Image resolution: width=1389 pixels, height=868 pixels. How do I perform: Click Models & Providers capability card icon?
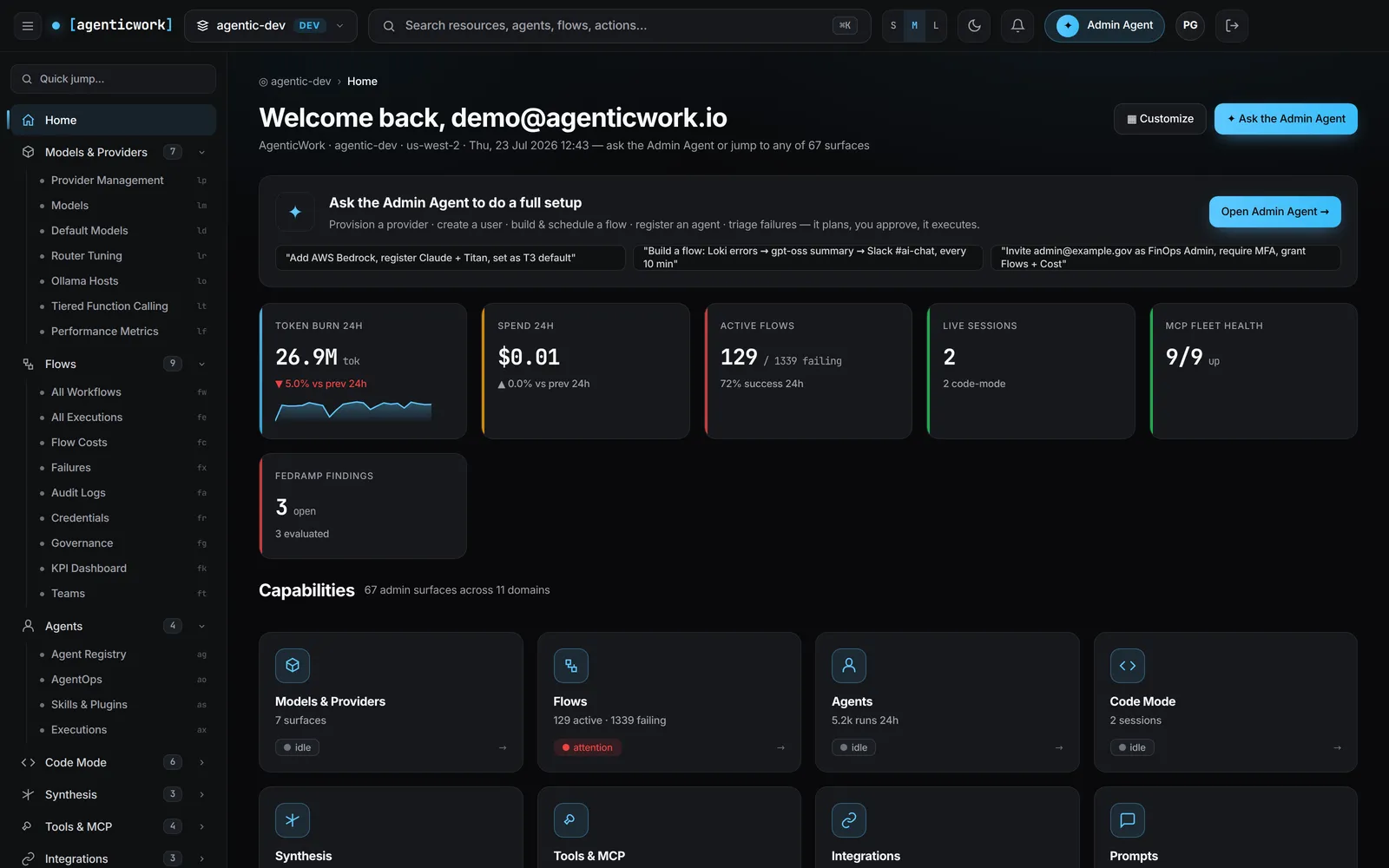[293, 666]
